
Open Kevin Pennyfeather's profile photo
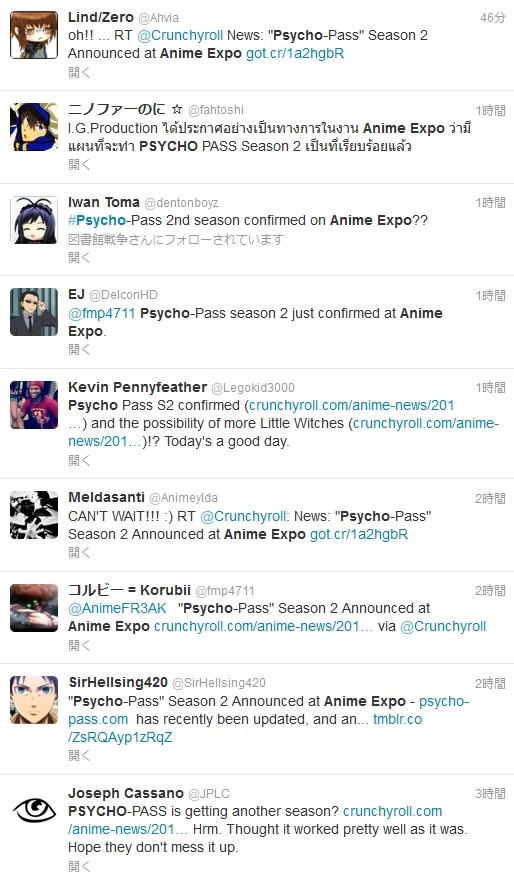pos(34,405)
